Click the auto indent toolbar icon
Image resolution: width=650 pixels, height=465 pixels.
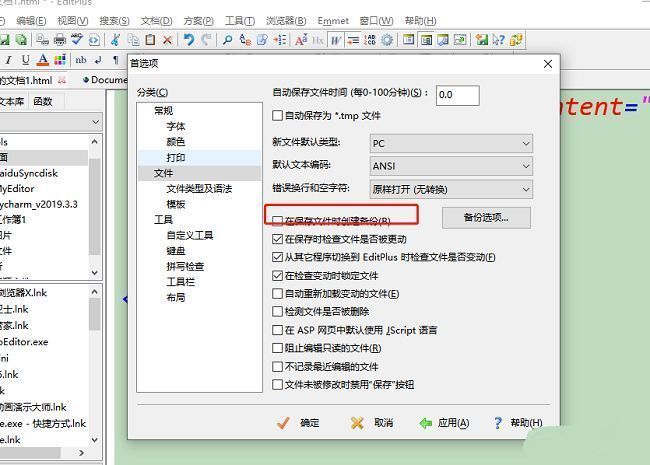point(353,40)
